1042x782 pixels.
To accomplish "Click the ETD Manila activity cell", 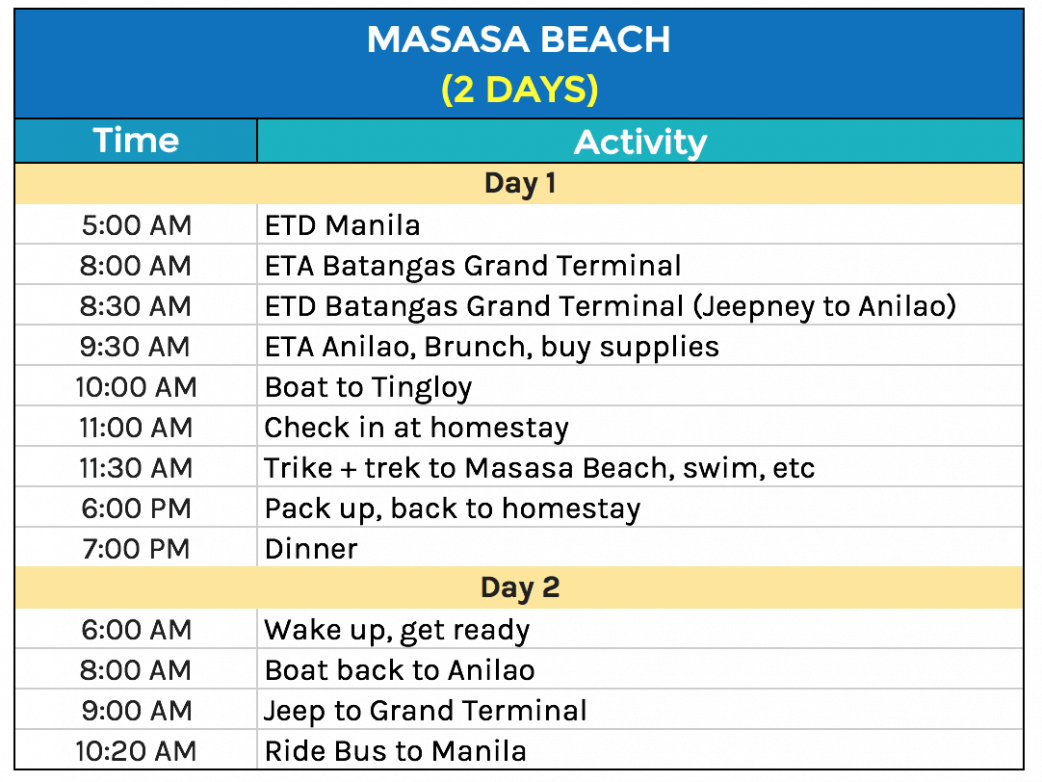I will coord(342,225).
